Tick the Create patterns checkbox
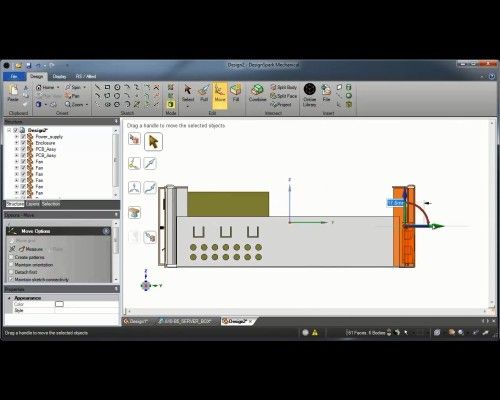The image size is (500, 400). pos(11,257)
